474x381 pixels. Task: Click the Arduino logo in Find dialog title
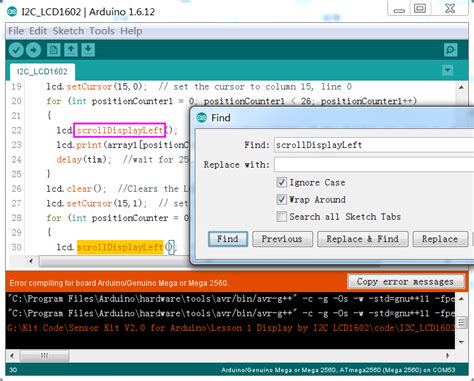[x=202, y=118]
